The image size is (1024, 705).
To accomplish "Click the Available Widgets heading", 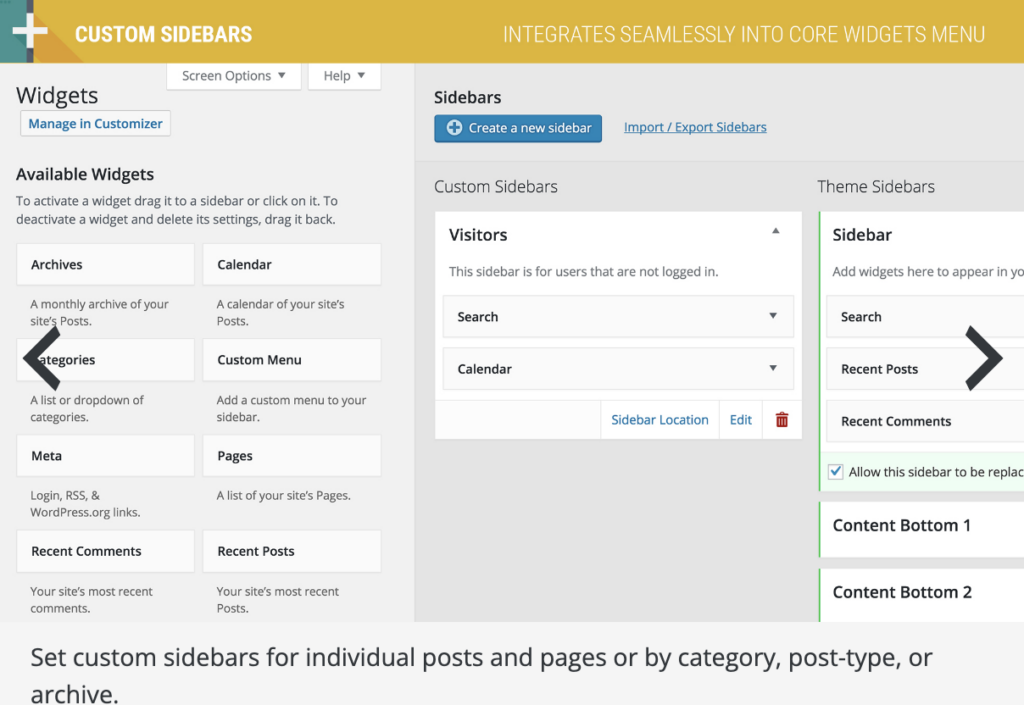I will (85, 174).
